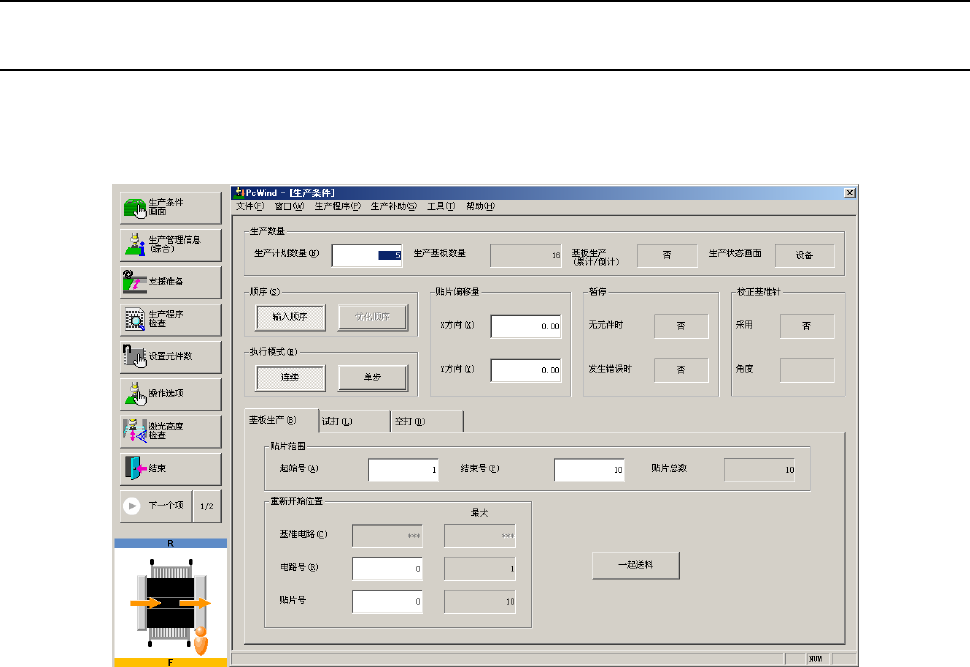Click the 最大 电路号 value 1 box
The width and height of the screenshot is (970, 667).
pyautogui.click(x=479, y=569)
